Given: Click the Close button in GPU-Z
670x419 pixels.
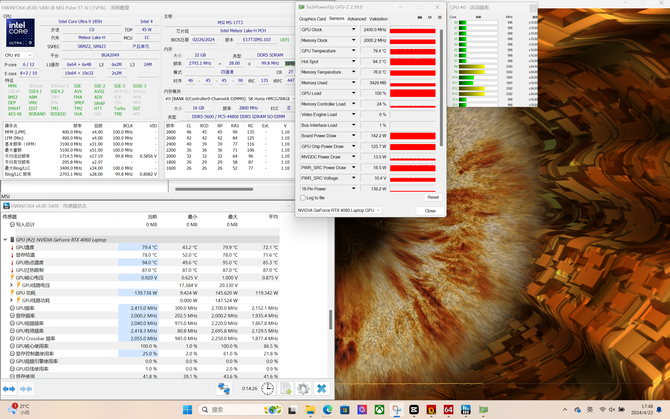Looking at the screenshot, I should 430,211.
